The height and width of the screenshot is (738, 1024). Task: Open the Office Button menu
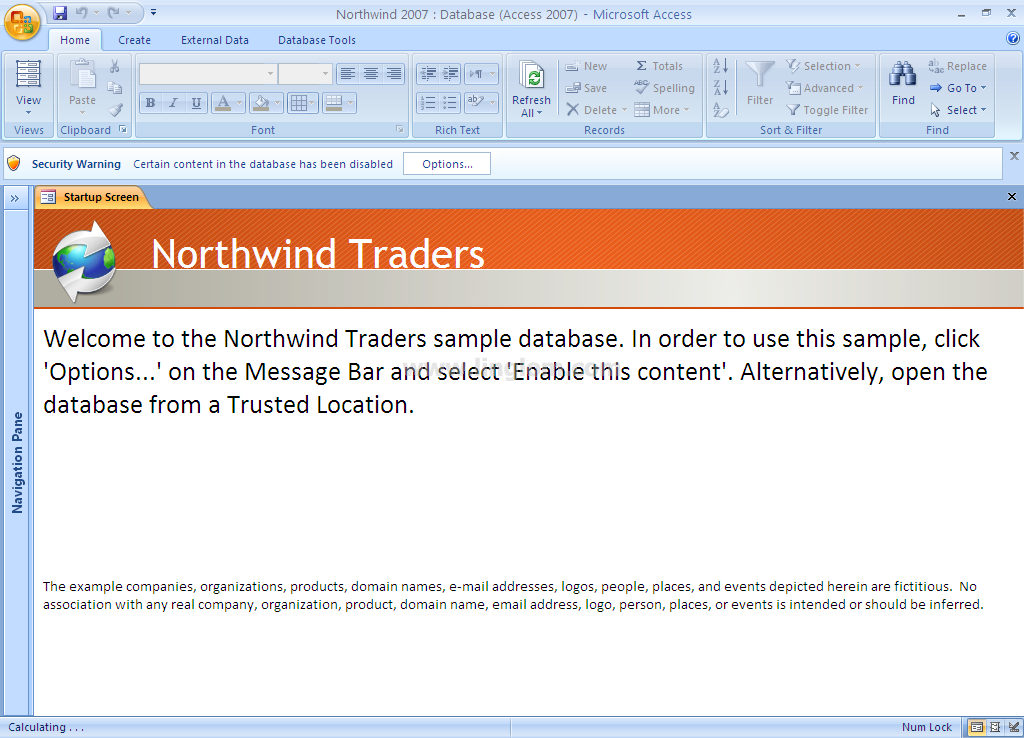pyautogui.click(x=22, y=22)
